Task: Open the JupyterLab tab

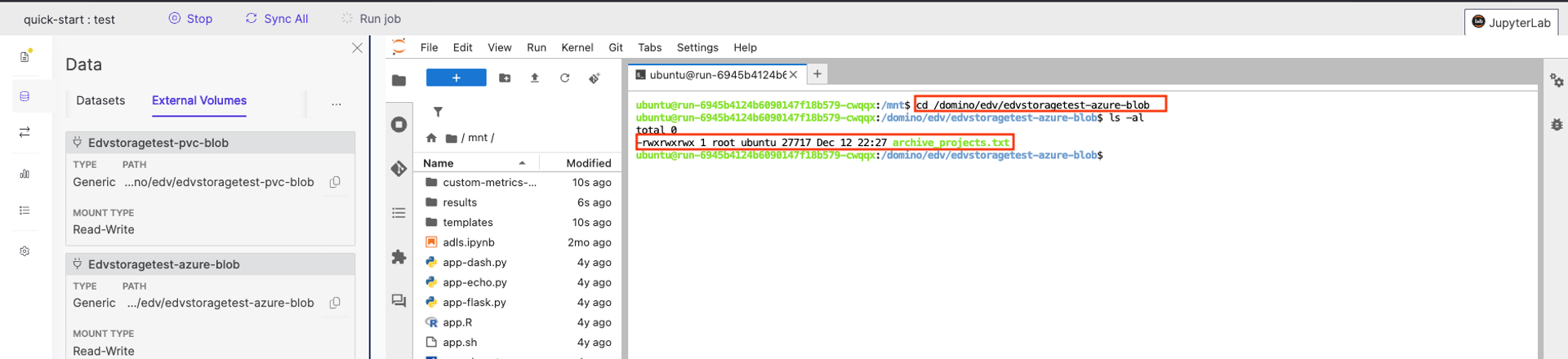Action: coord(1511,22)
